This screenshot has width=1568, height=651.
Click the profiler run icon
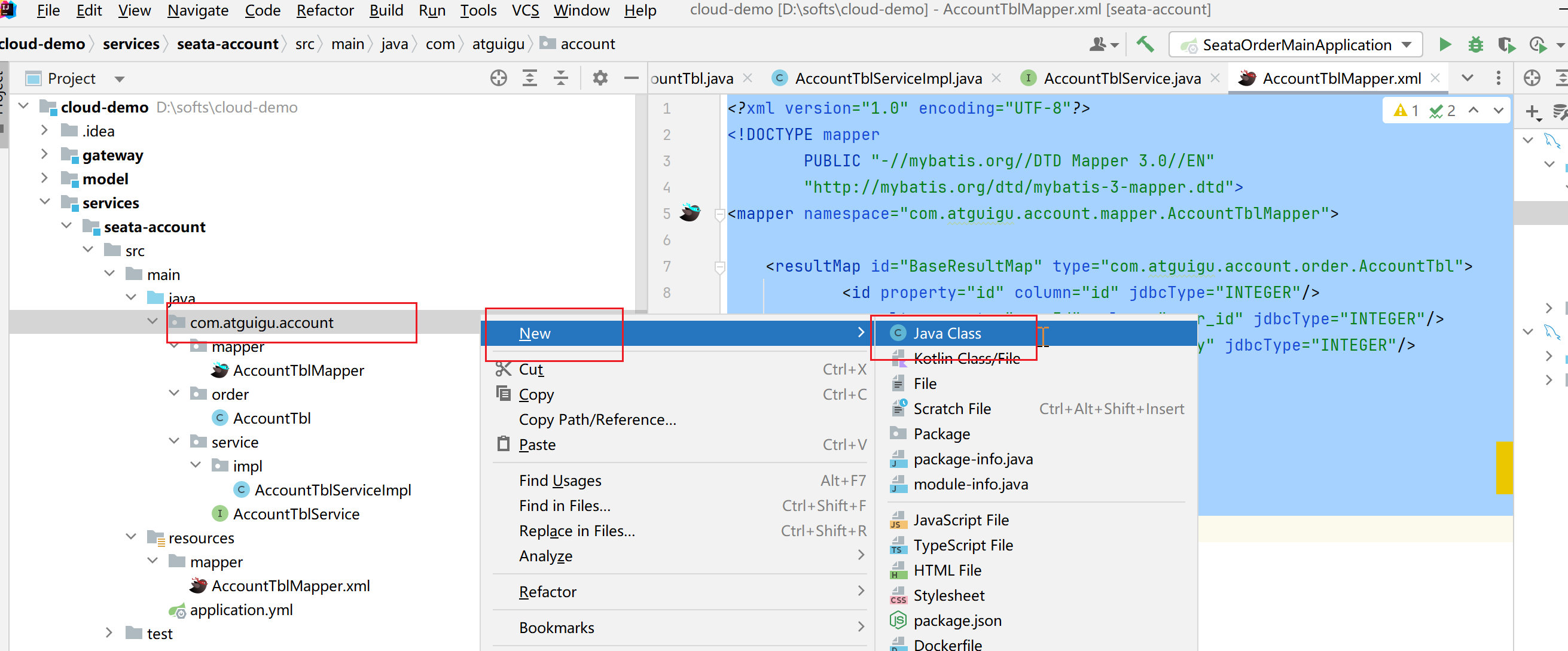coord(1538,45)
